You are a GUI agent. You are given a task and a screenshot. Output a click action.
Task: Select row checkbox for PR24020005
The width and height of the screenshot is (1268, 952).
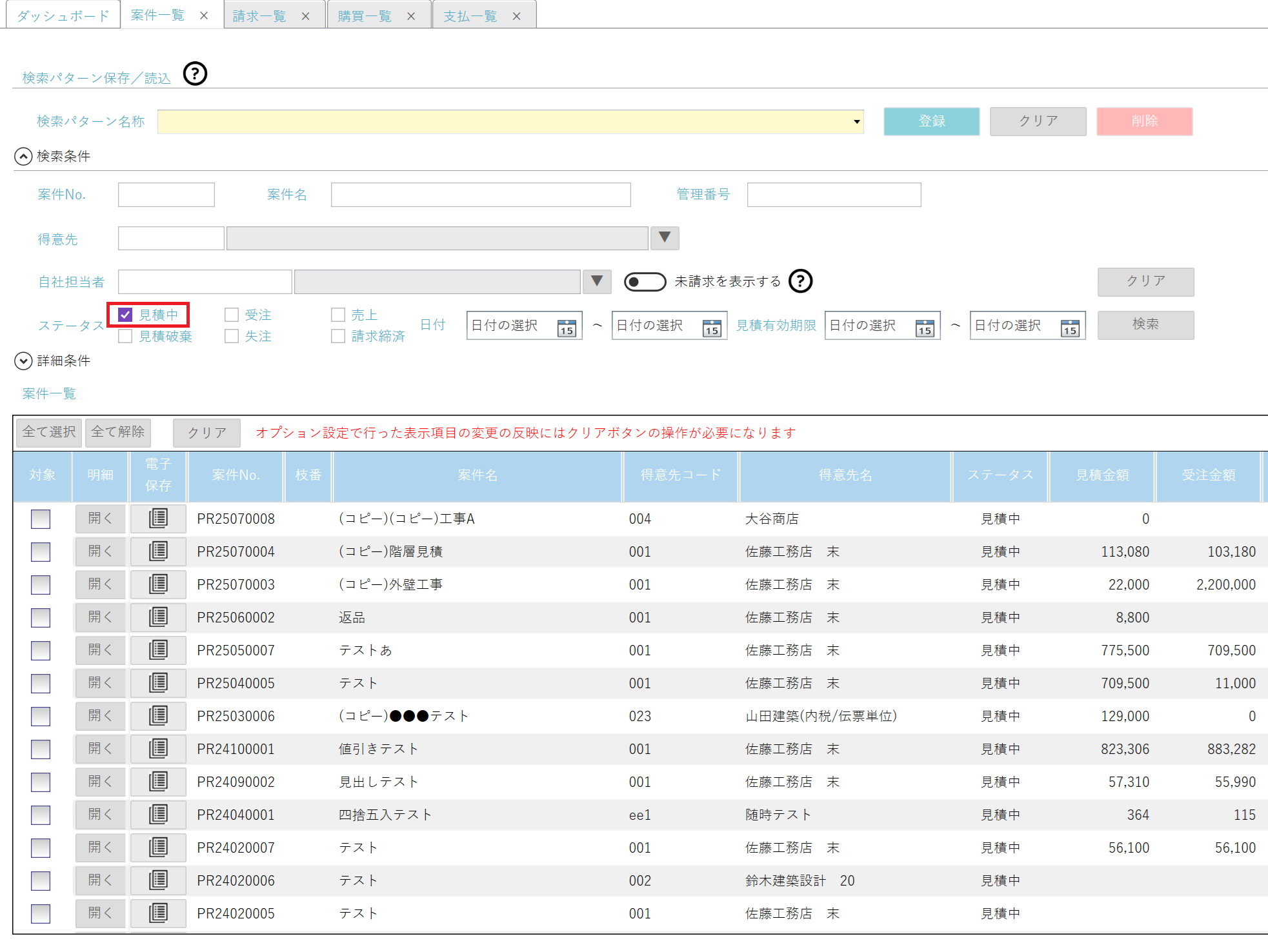click(x=41, y=913)
